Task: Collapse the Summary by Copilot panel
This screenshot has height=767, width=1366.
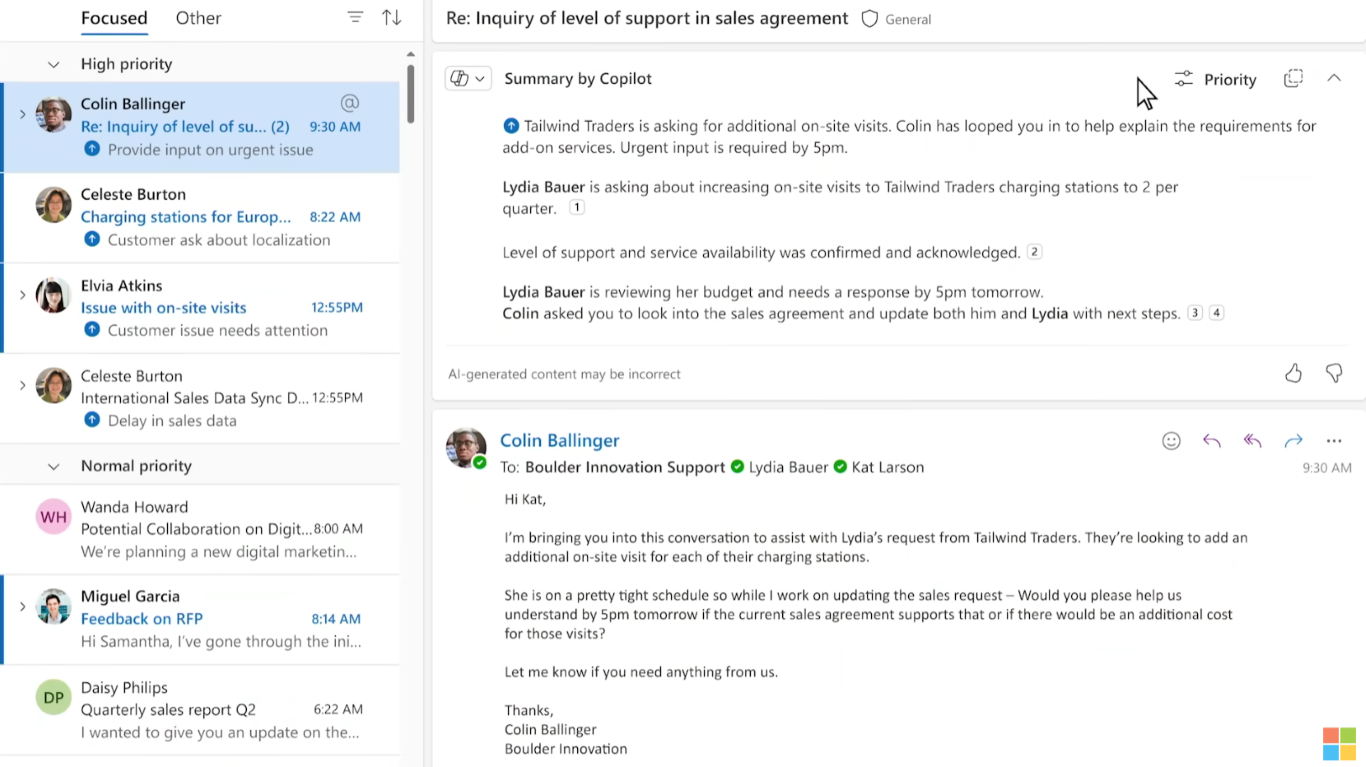Action: pos(1334,77)
